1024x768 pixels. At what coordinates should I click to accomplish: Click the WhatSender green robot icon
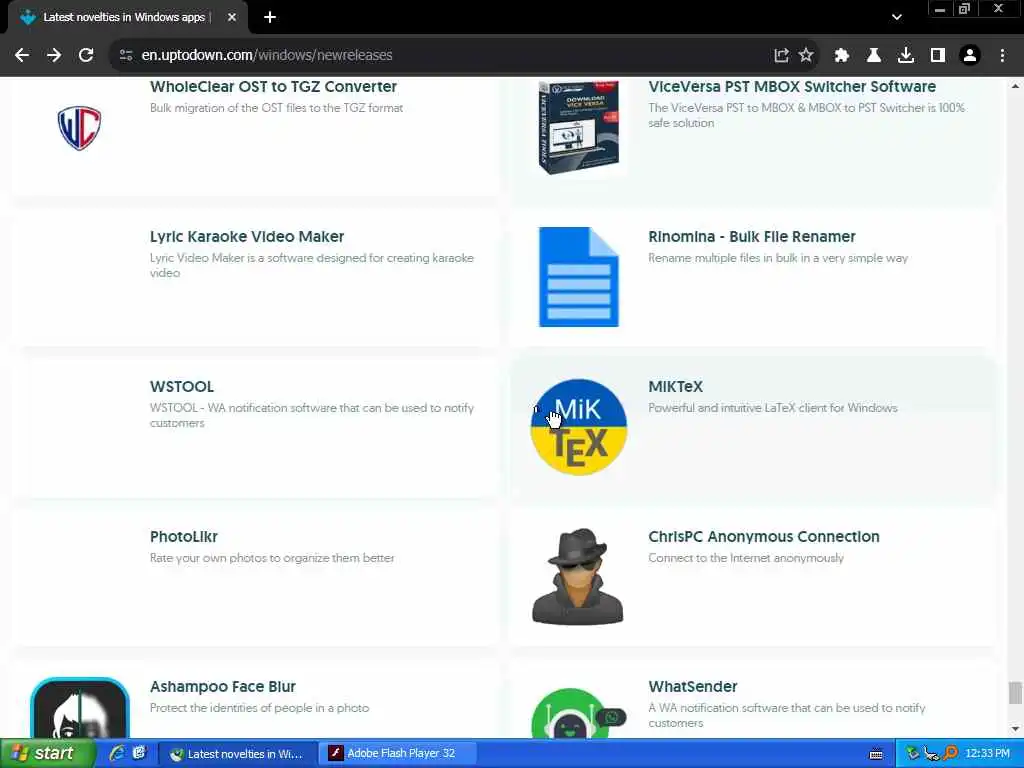[579, 713]
